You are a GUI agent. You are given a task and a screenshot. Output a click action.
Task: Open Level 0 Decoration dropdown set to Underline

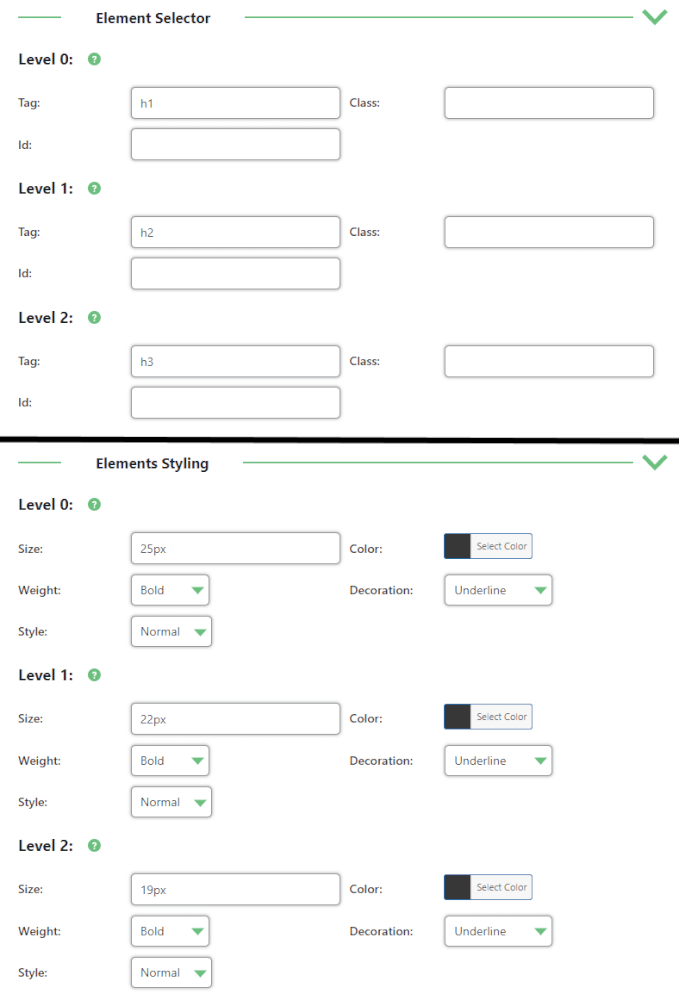tap(498, 591)
